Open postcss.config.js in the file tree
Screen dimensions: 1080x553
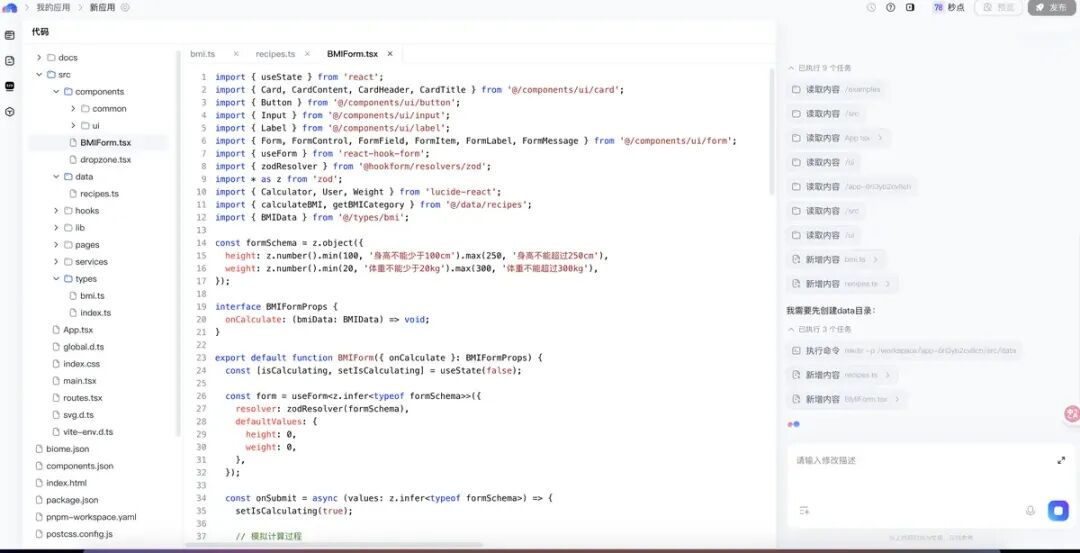pyautogui.click(x=72, y=534)
